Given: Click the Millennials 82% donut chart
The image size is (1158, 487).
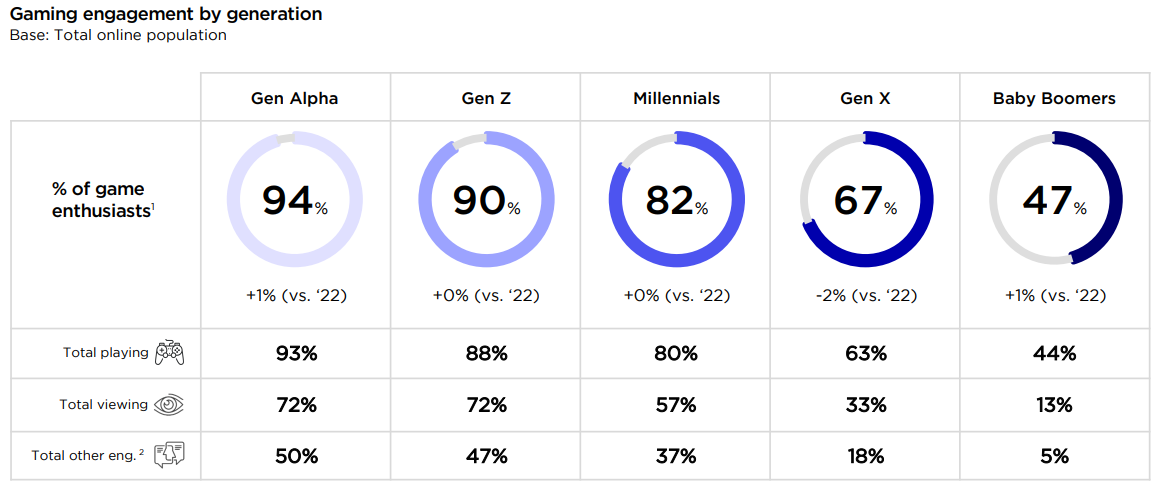Looking at the screenshot, I should coord(676,200).
